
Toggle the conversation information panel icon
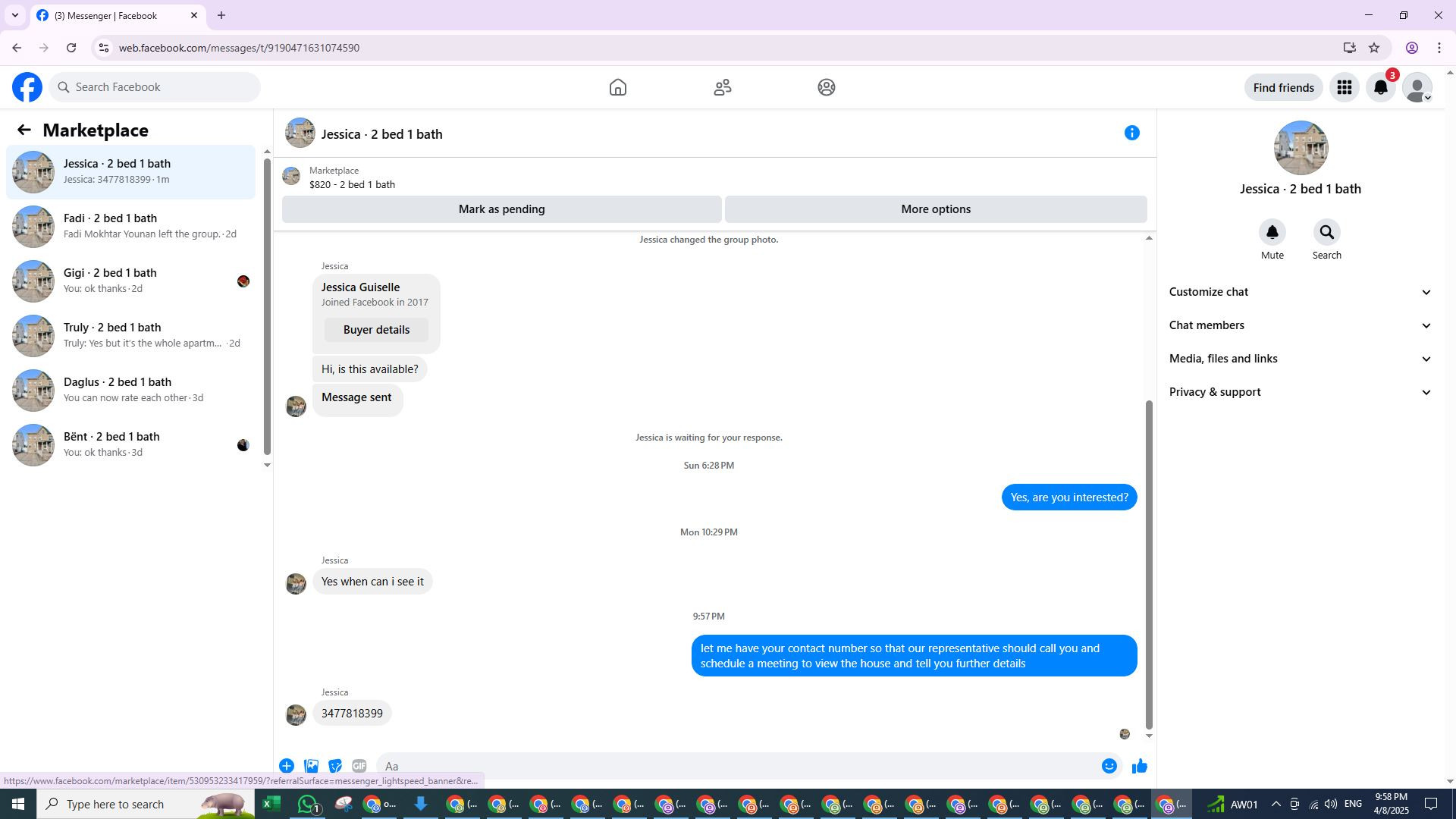tap(1131, 133)
